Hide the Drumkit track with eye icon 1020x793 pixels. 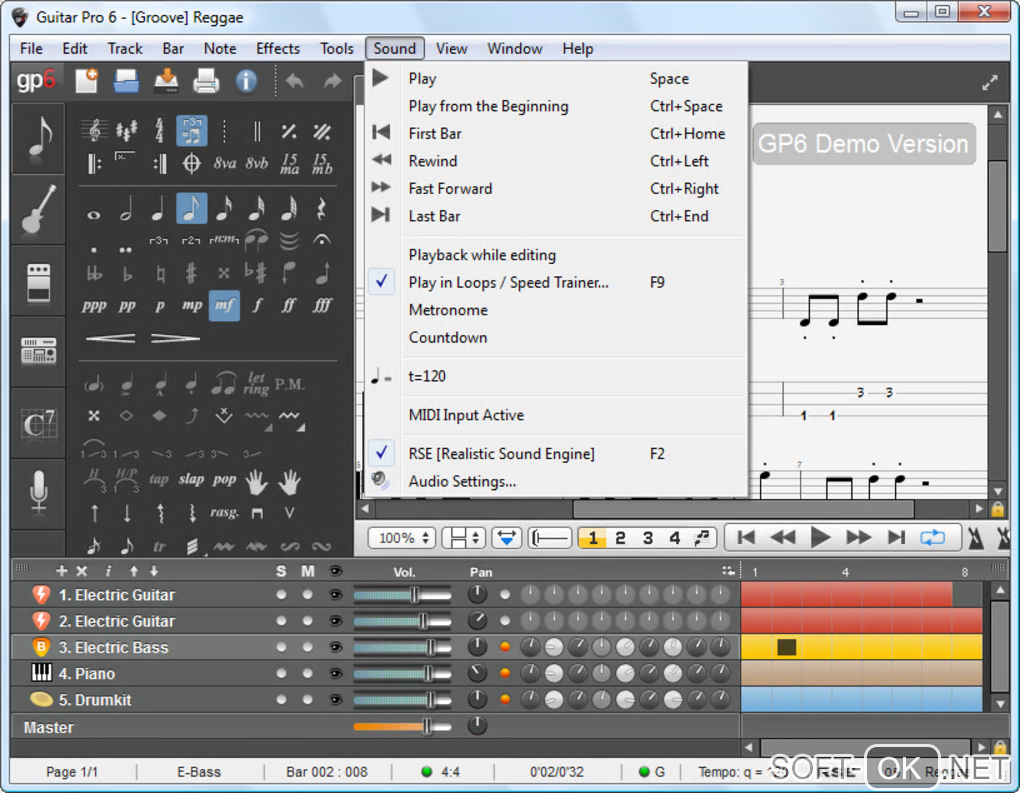(x=335, y=700)
